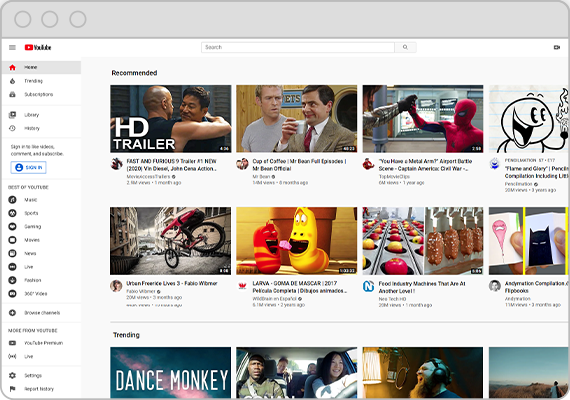Screen dimensions: 570x400
Task: Open Urban Freeride Lives 3 video title
Action: [172, 283]
